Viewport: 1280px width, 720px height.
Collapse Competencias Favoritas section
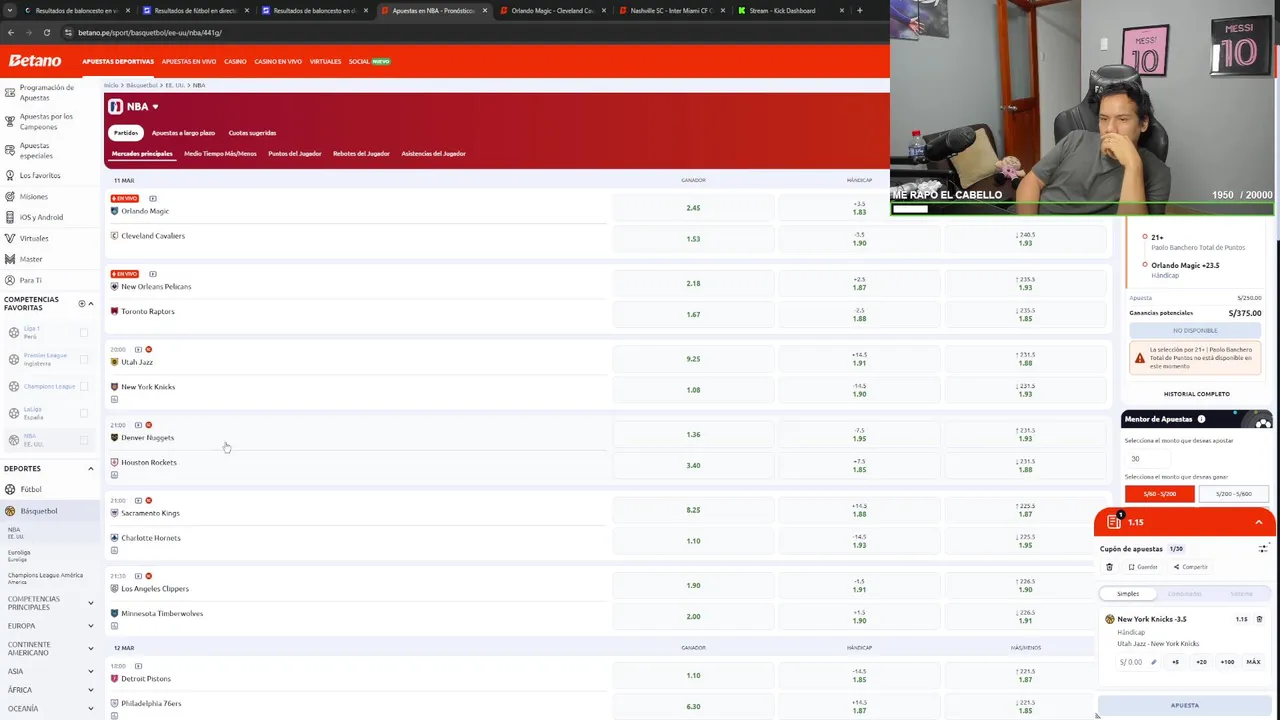pos(90,303)
